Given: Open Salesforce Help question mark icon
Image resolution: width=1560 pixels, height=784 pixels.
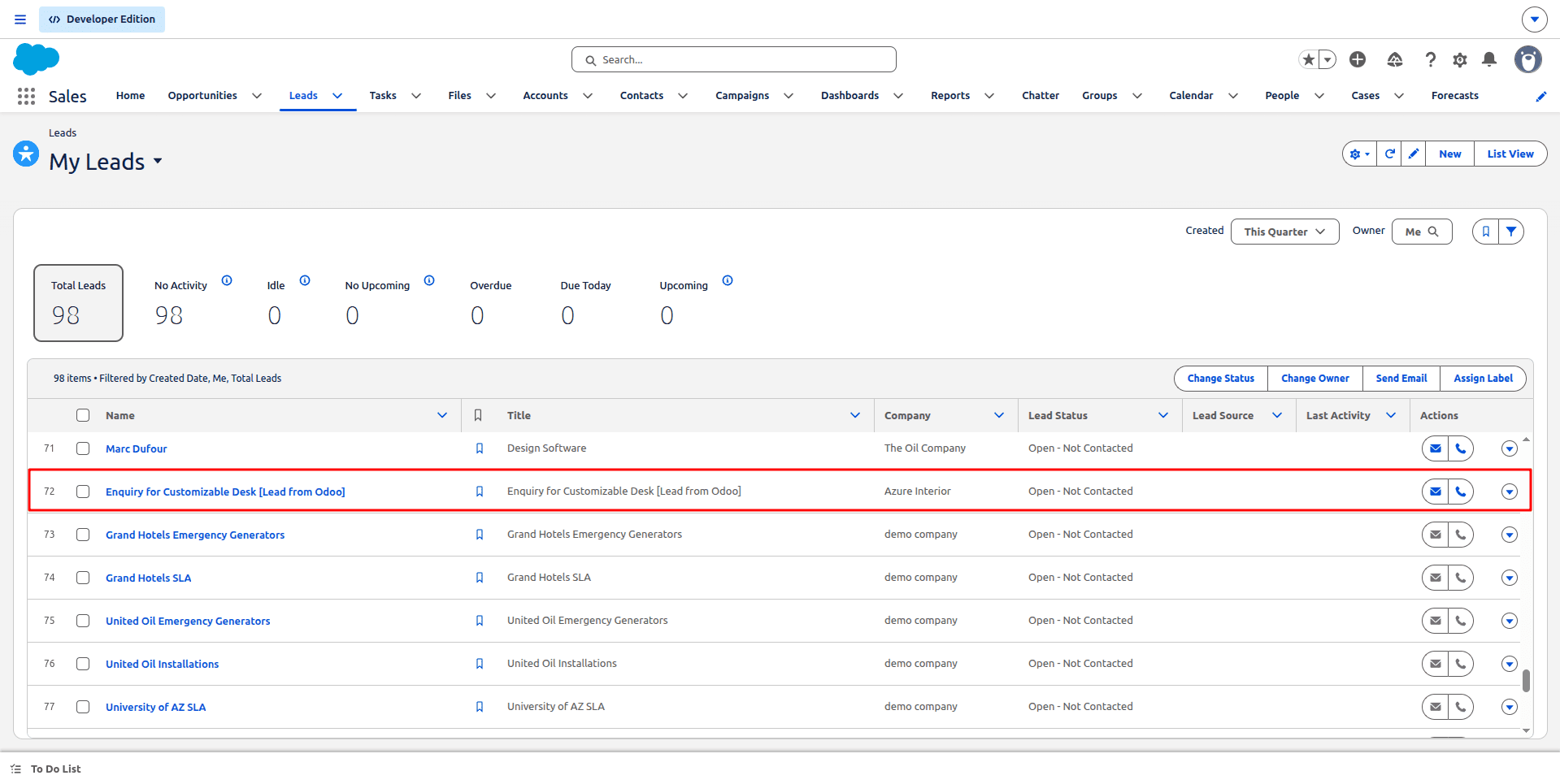Looking at the screenshot, I should pyautogui.click(x=1430, y=59).
